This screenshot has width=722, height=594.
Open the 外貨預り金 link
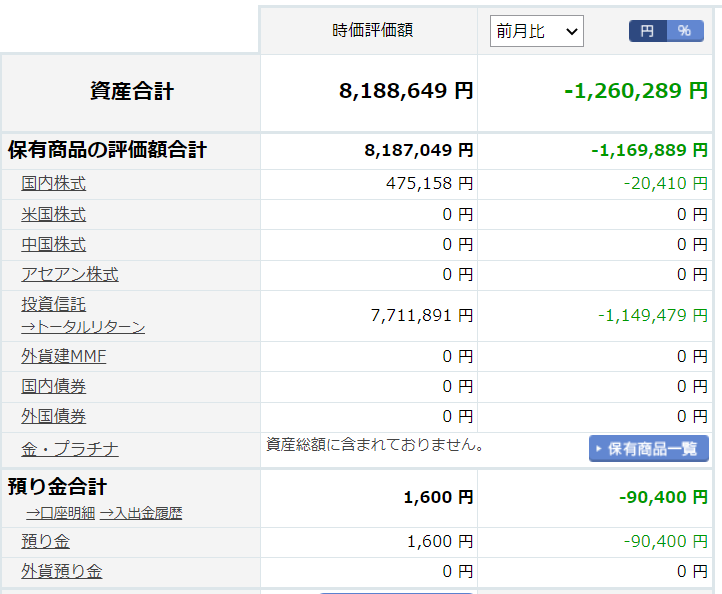[62, 571]
